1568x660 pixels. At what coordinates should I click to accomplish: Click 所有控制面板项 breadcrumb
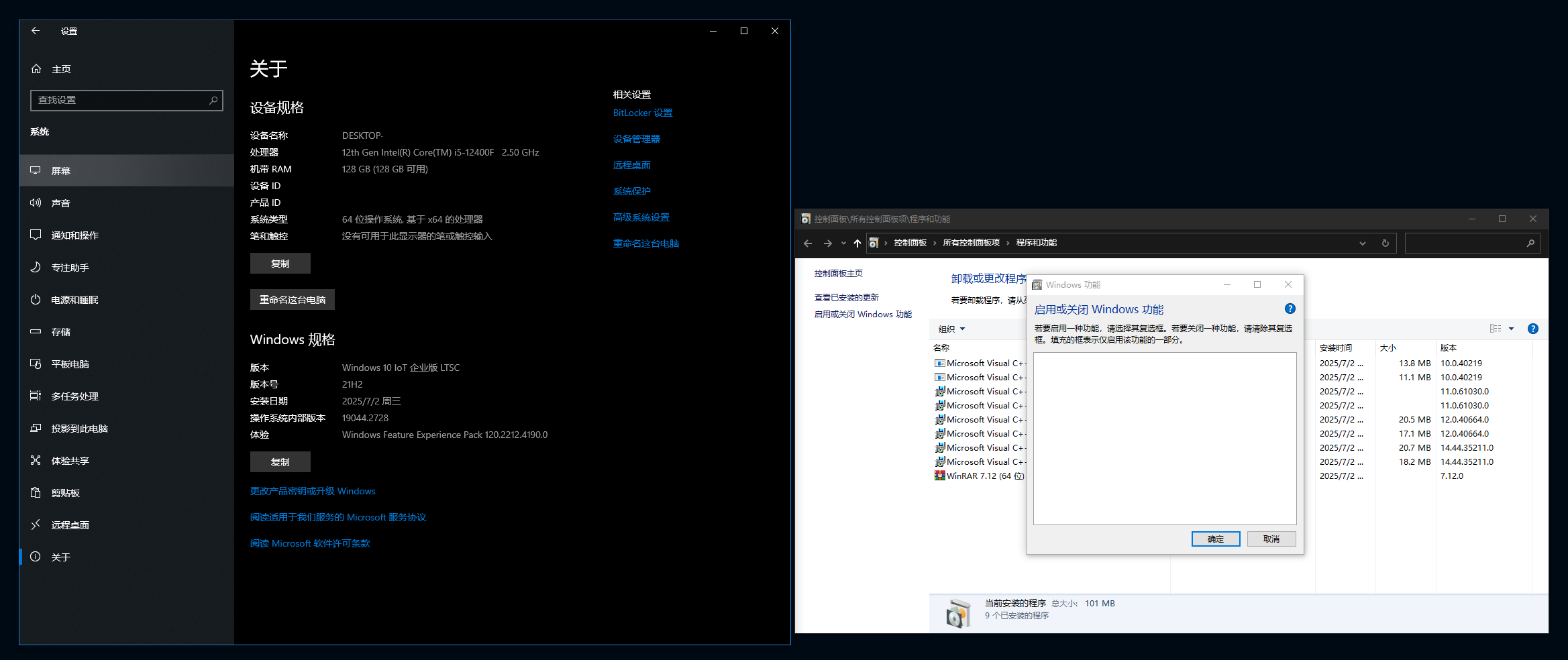click(972, 243)
